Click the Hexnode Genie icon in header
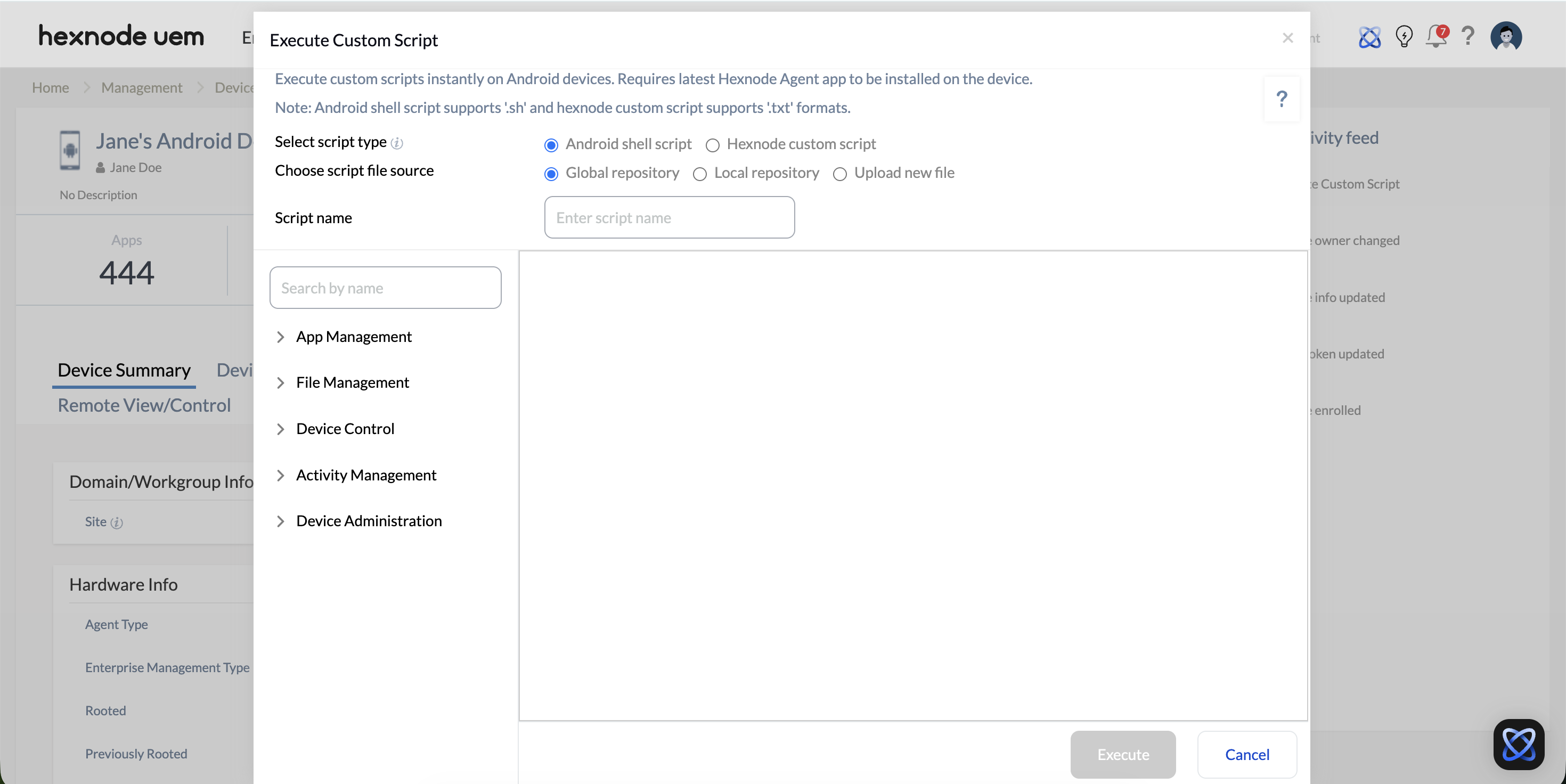 tap(1369, 38)
